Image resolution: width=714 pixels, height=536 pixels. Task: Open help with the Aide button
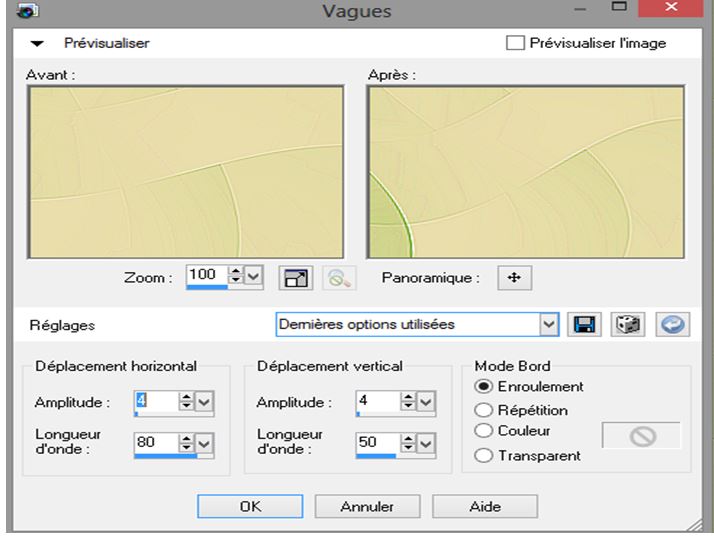point(485,506)
